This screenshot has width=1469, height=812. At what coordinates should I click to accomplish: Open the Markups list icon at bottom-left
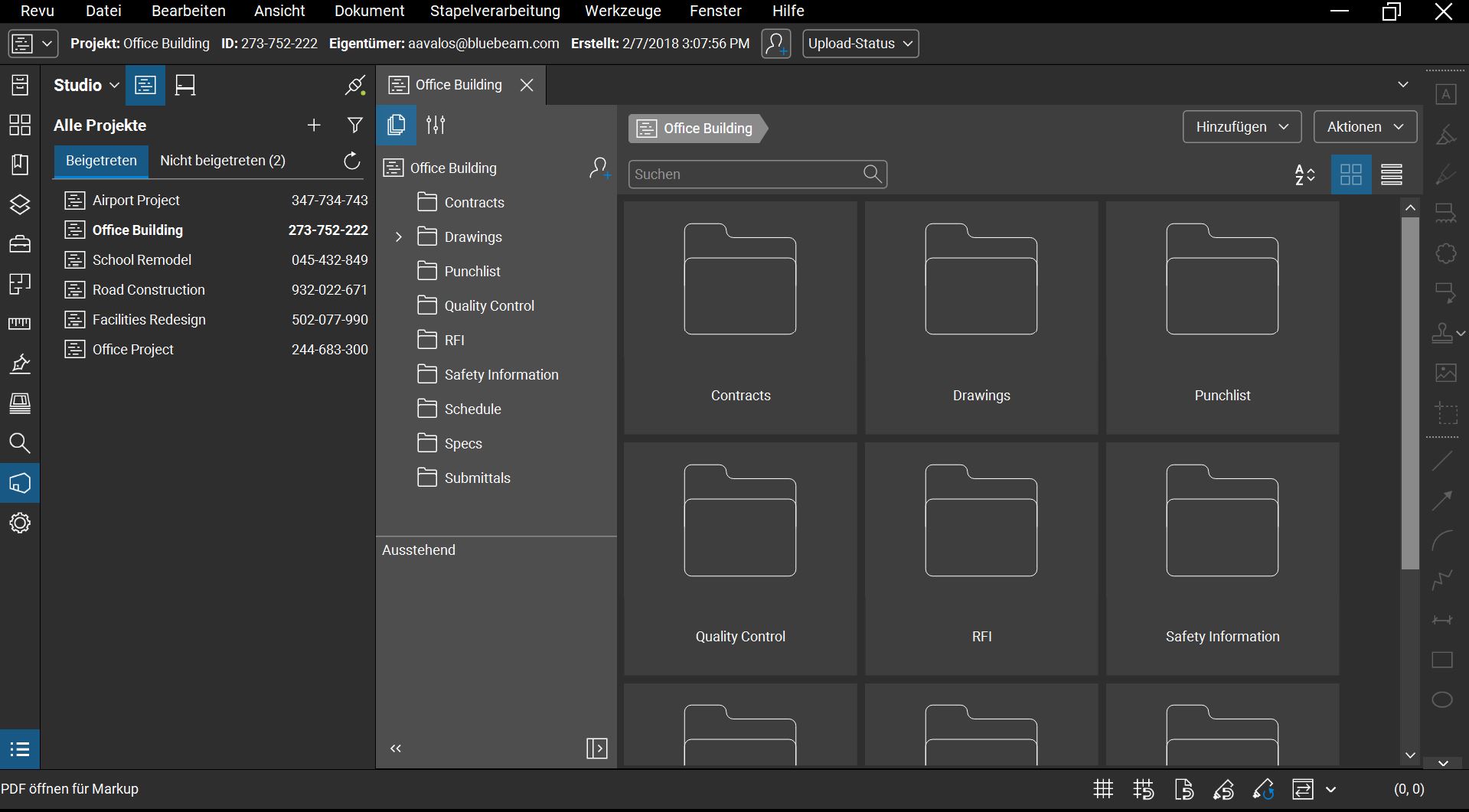[x=20, y=748]
